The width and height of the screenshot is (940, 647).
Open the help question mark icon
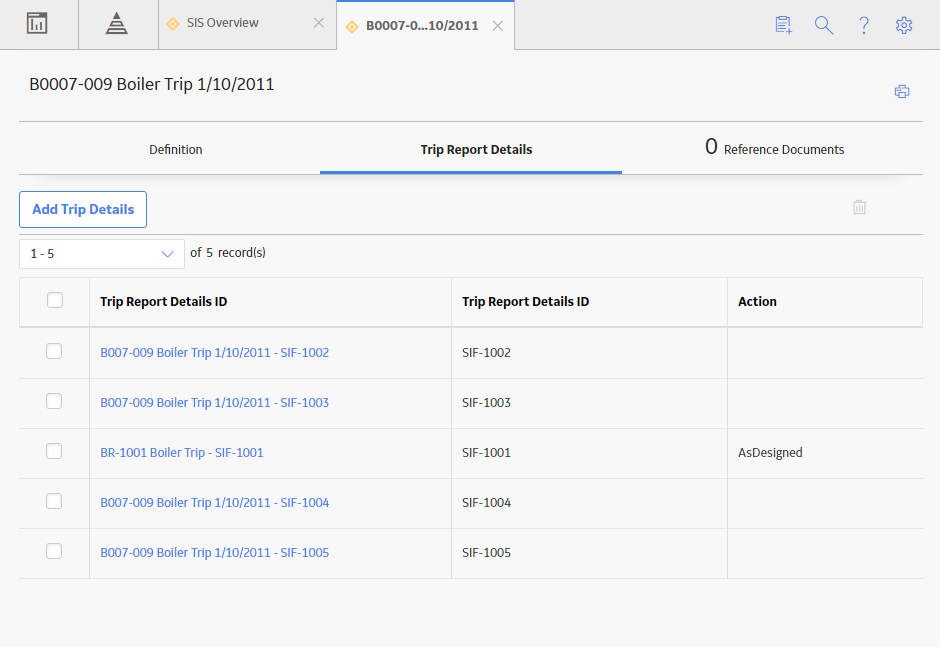pos(864,25)
